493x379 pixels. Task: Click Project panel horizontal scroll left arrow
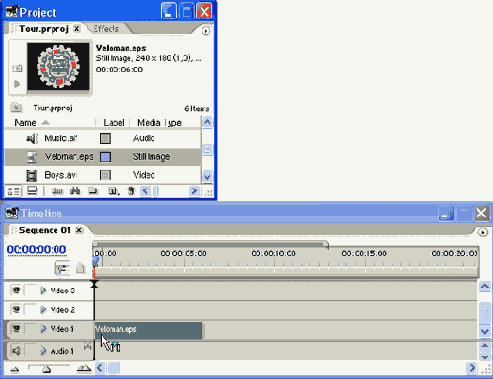coord(145,191)
